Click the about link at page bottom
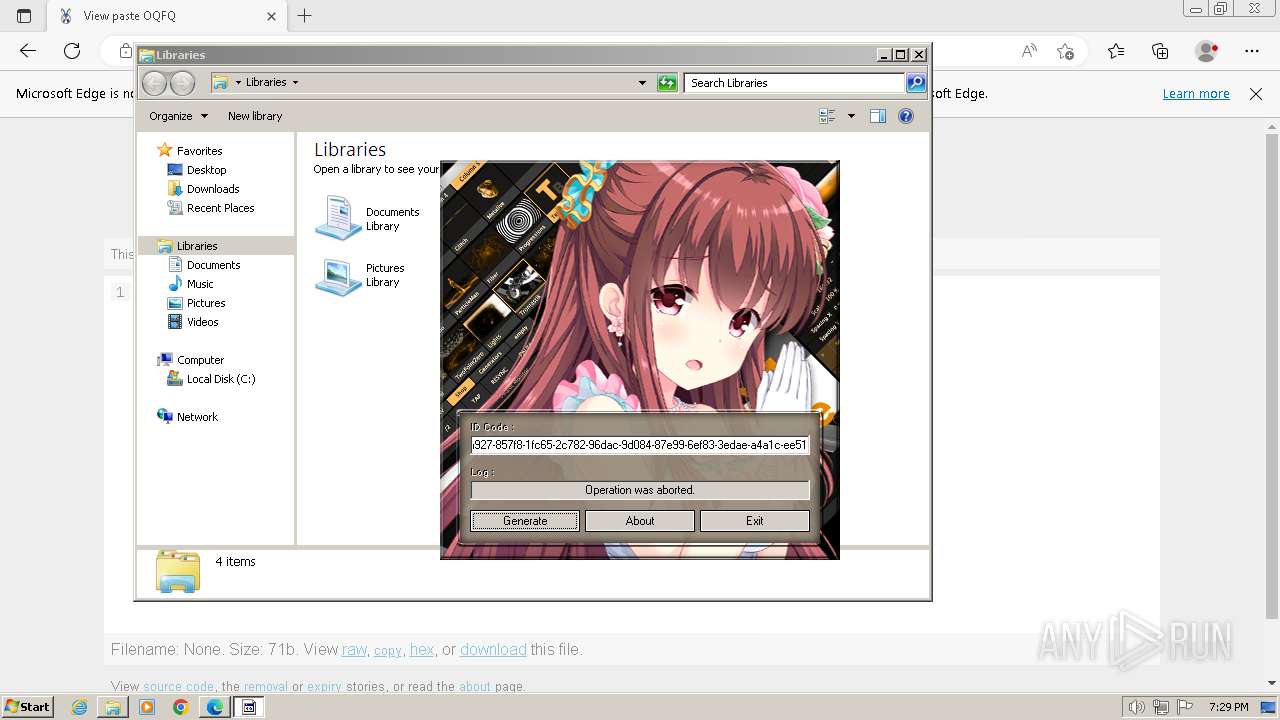This screenshot has width=1280, height=720. pos(475,687)
